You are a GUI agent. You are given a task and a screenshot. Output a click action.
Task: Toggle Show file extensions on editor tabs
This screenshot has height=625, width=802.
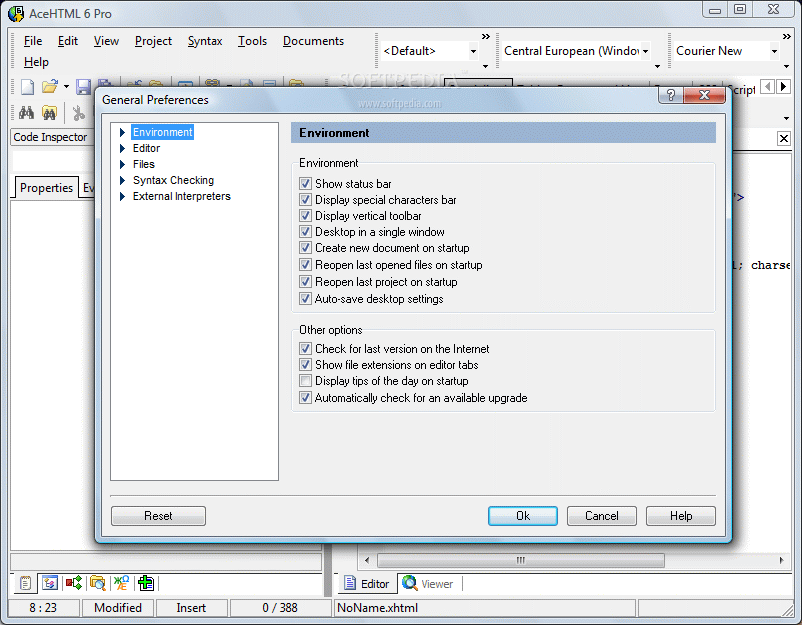305,365
